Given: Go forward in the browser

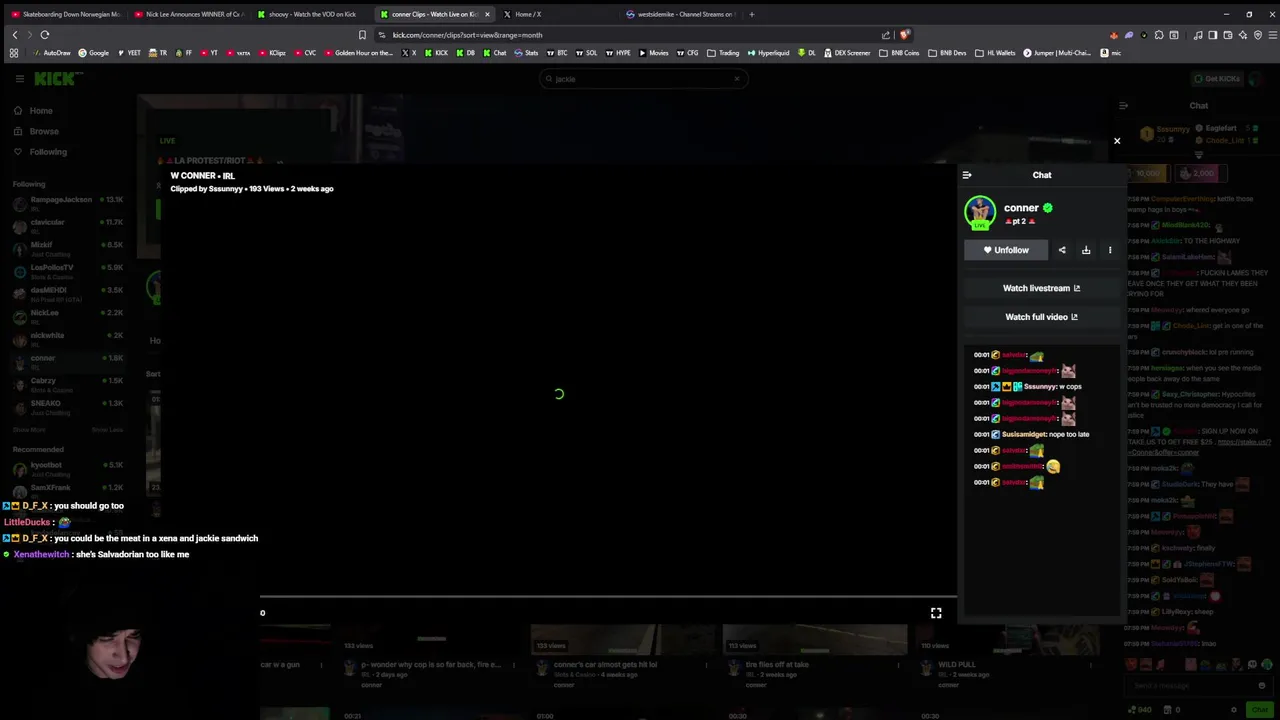Looking at the screenshot, I should [x=29, y=35].
